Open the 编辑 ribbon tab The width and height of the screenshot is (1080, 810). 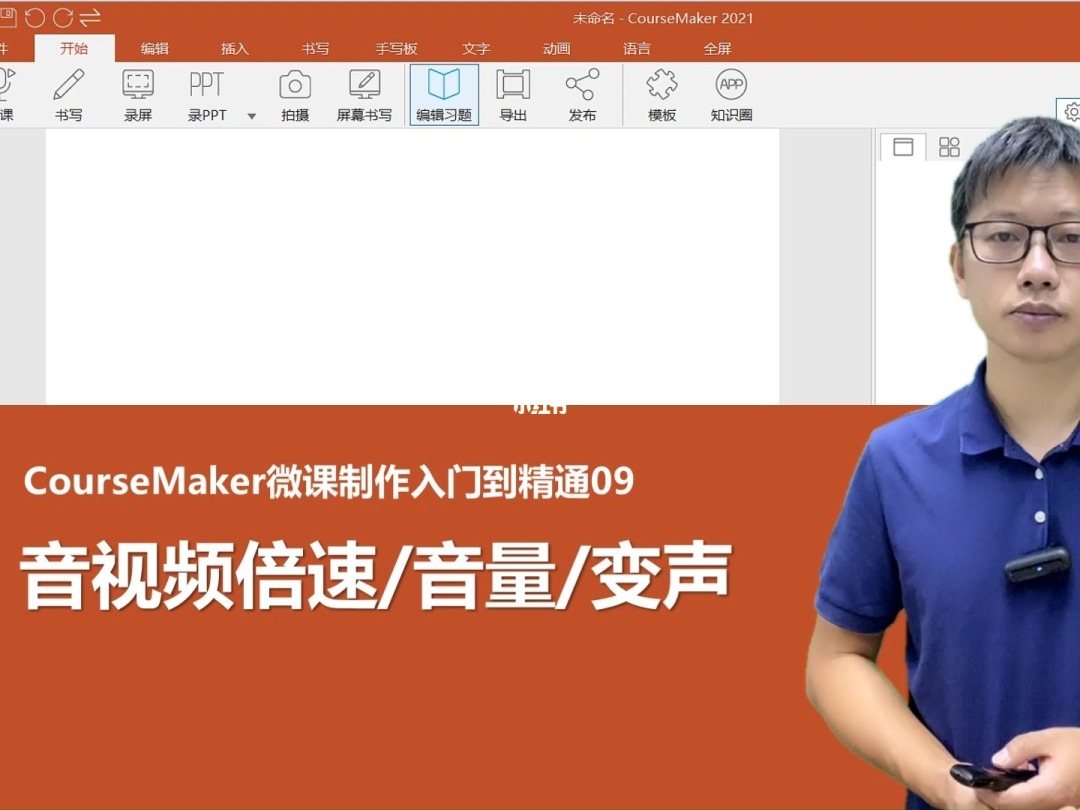(155, 48)
